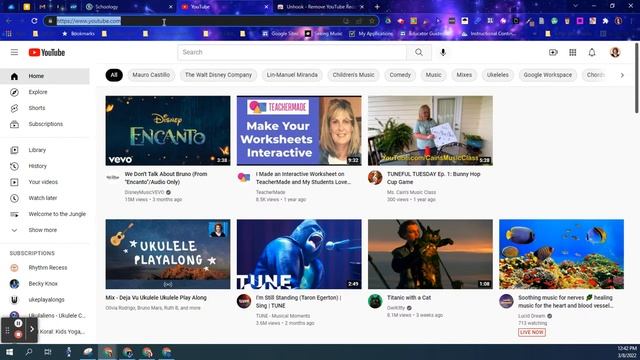
Task: Click the search magnifier button
Action: coord(419,52)
